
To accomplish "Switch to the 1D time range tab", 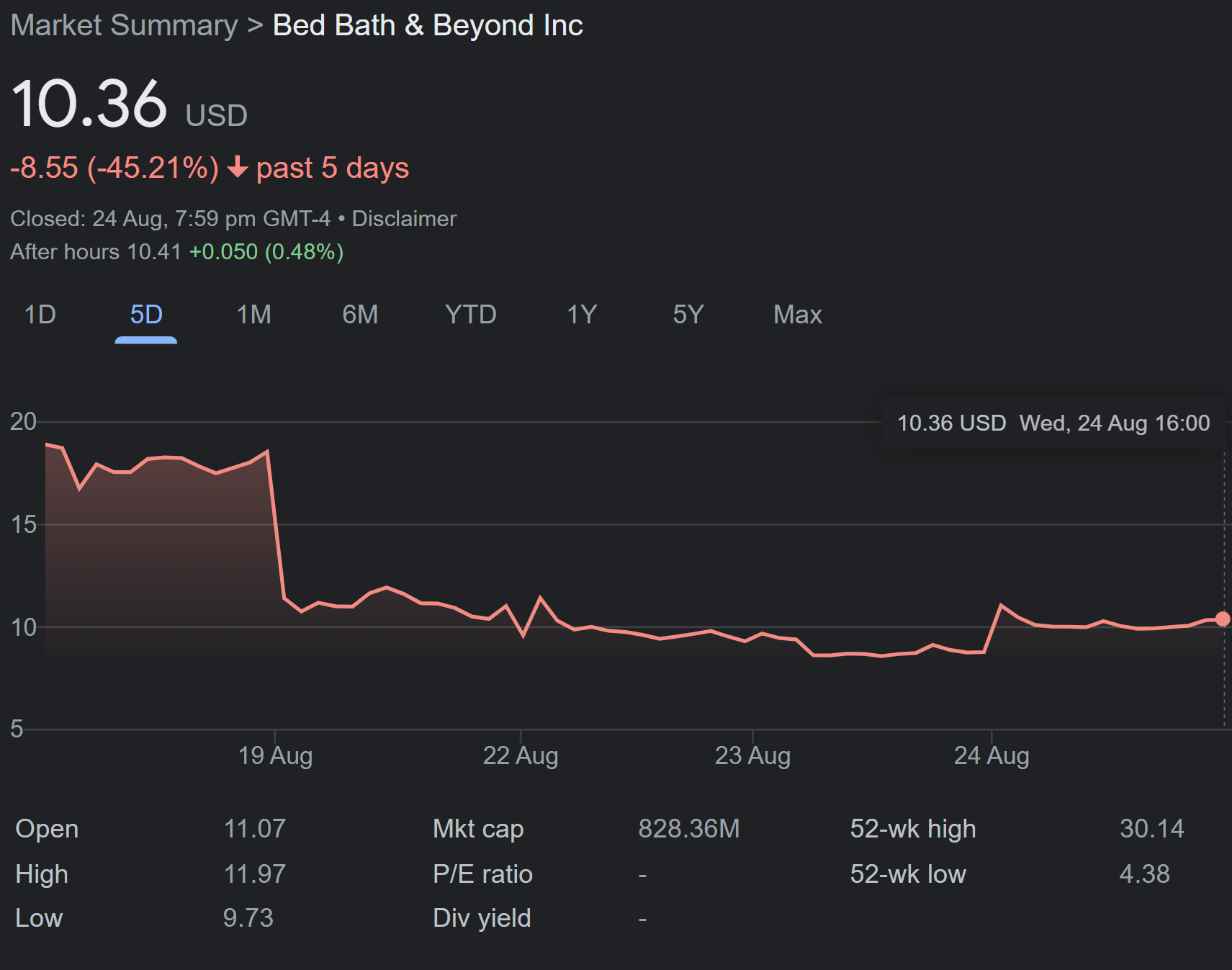I will click(40, 315).
